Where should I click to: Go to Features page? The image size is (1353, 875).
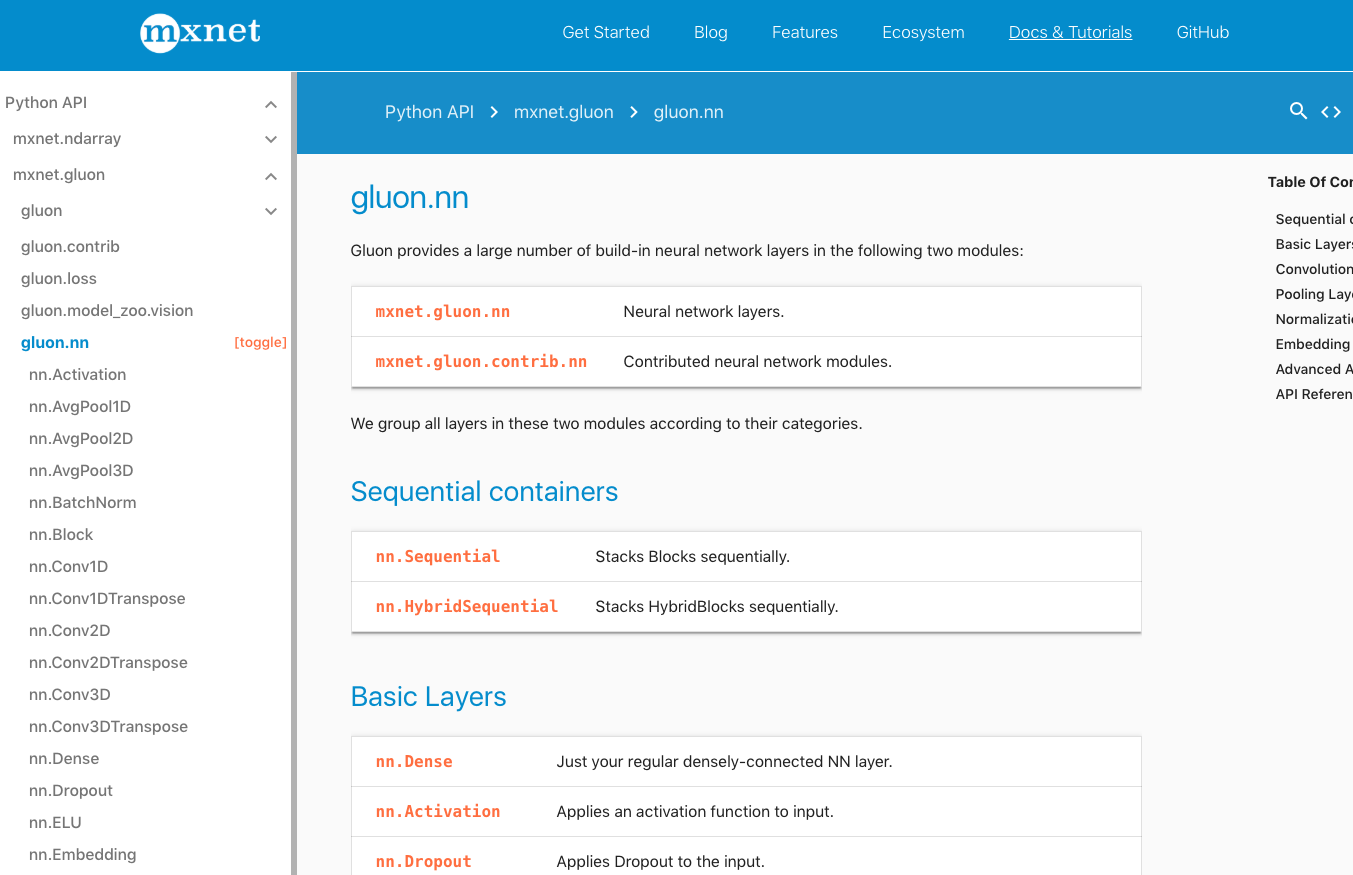point(805,32)
